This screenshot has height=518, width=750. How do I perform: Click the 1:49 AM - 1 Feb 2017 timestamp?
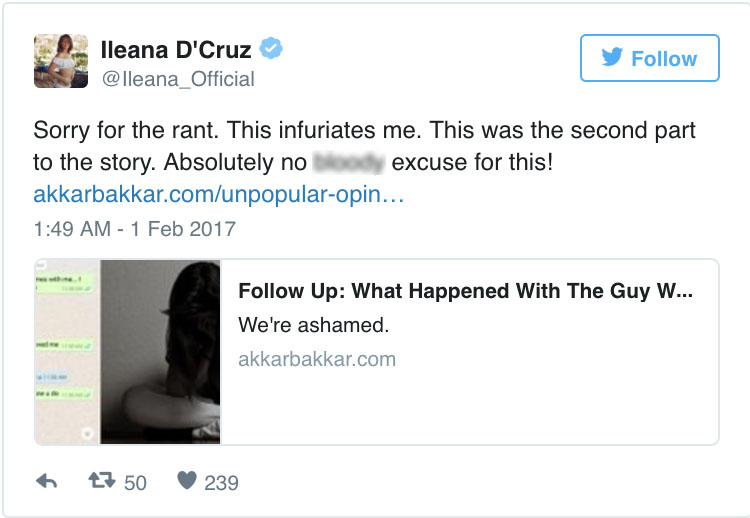[135, 229]
